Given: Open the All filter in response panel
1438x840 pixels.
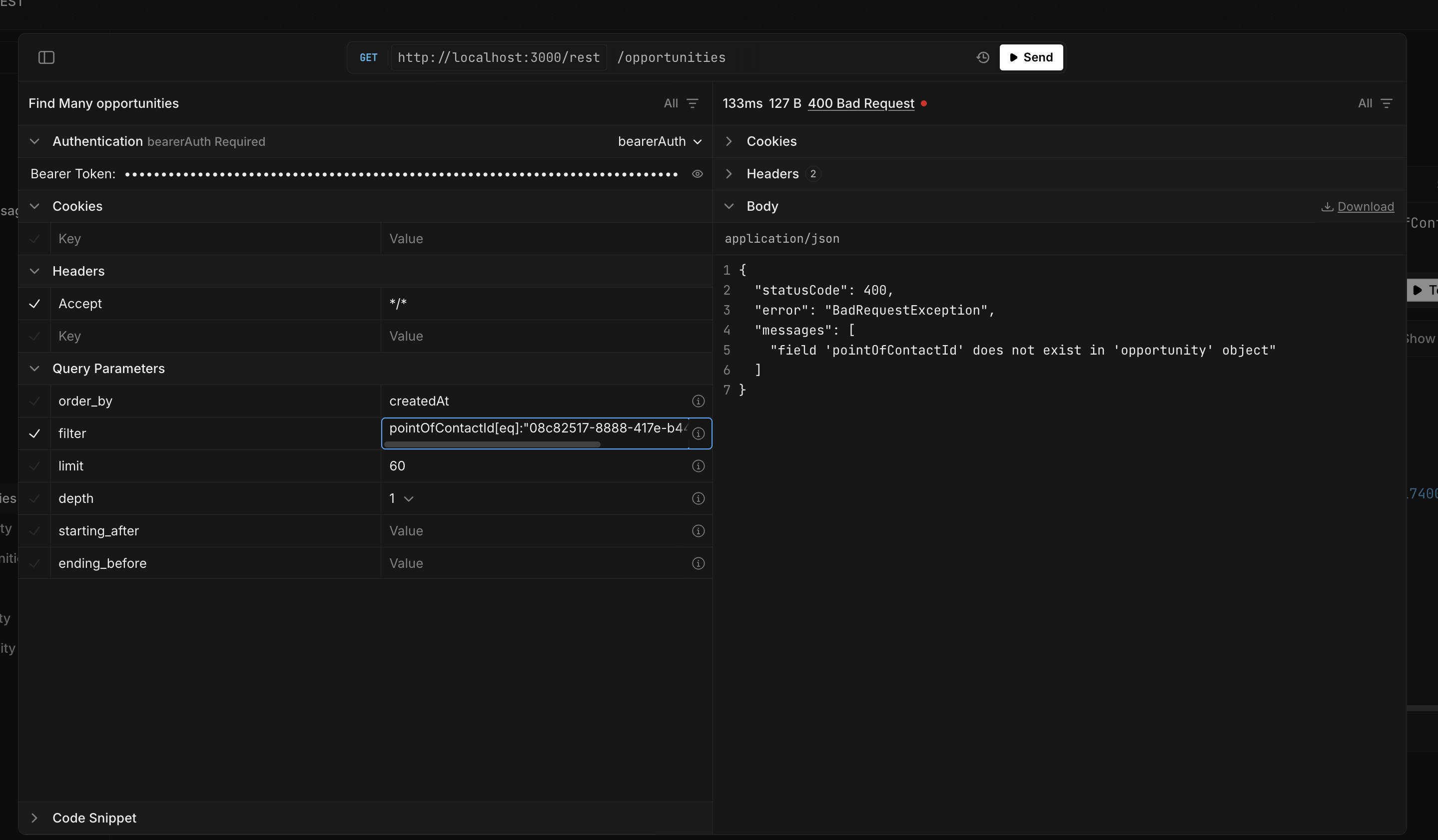Looking at the screenshot, I should tap(1375, 103).
